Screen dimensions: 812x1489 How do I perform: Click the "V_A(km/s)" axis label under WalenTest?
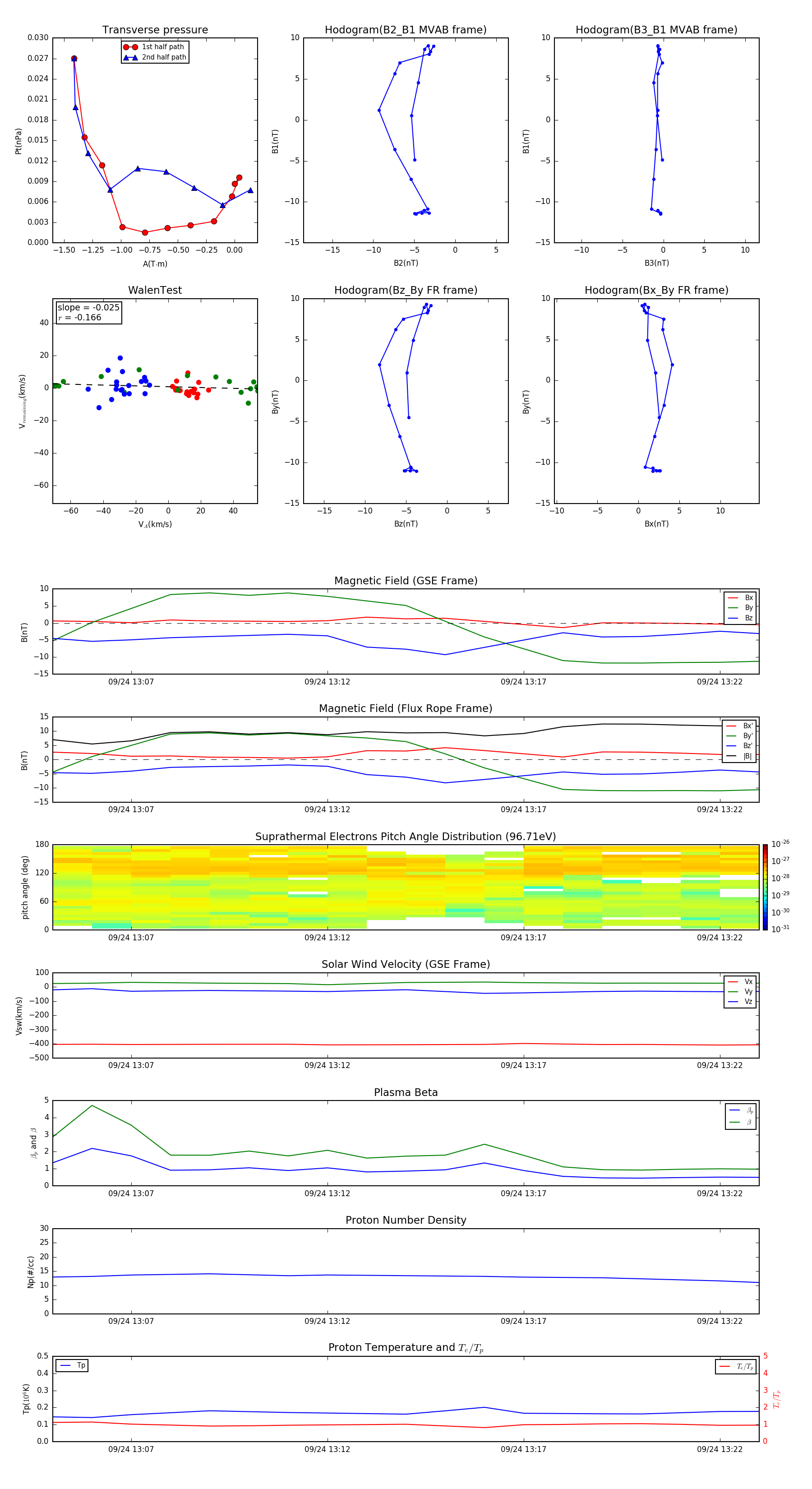coord(155,524)
